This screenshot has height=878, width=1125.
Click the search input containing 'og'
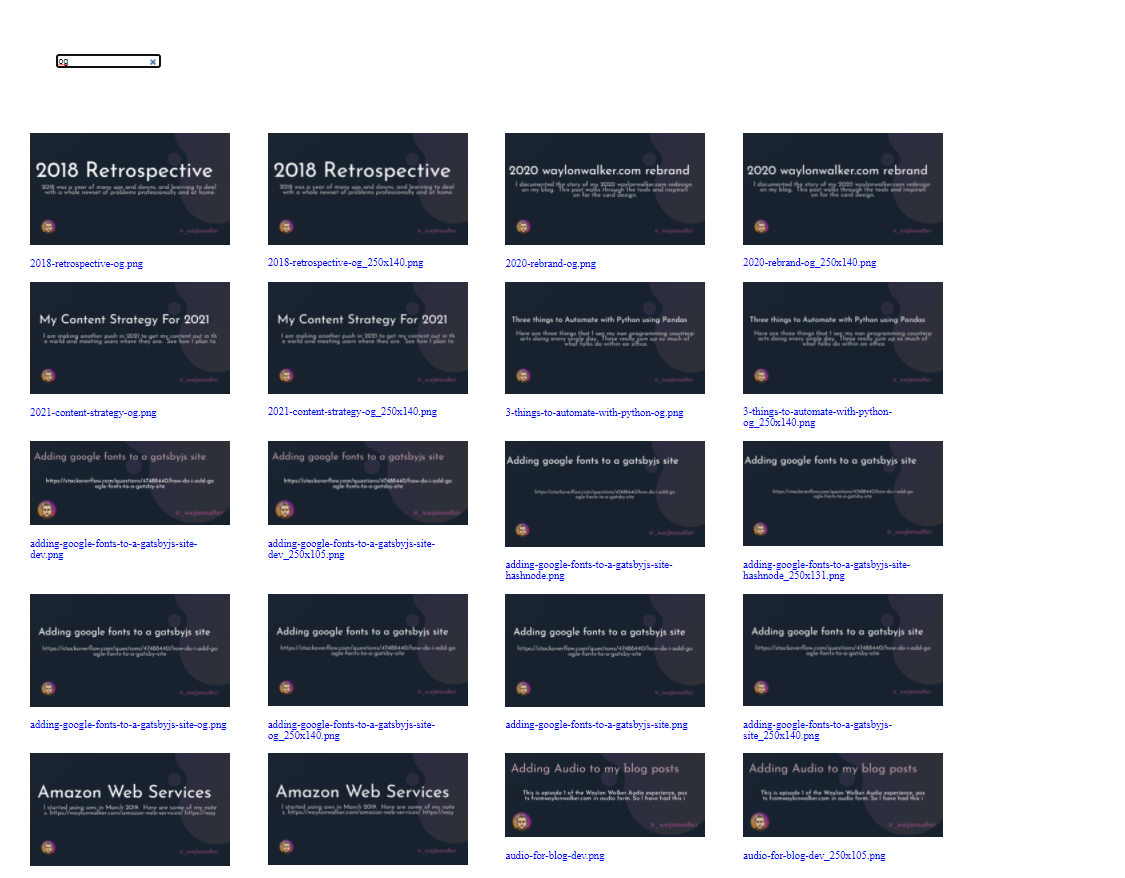pos(108,61)
